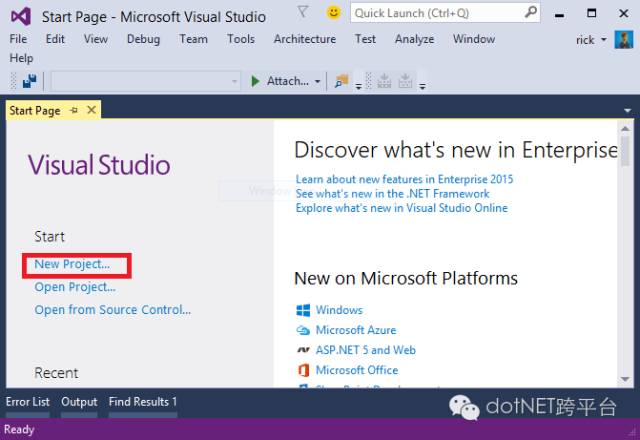Click the Open Project... link
640x440 pixels.
click(75, 287)
